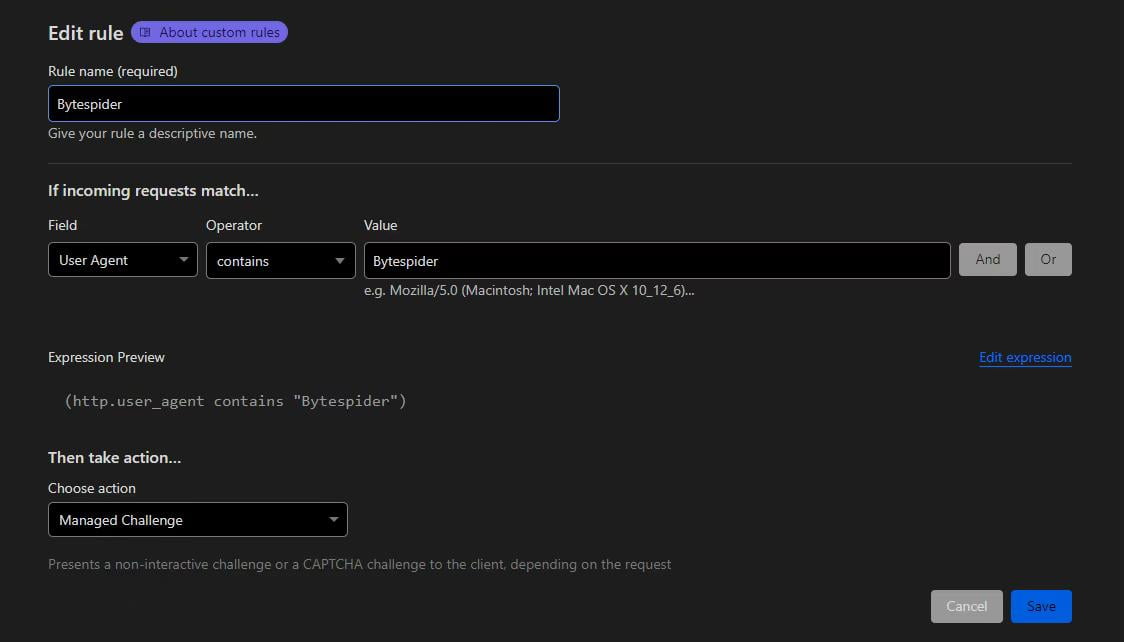The width and height of the screenshot is (1124, 642).
Task: Click the 'Then take action...' heading
Action: tap(115, 457)
